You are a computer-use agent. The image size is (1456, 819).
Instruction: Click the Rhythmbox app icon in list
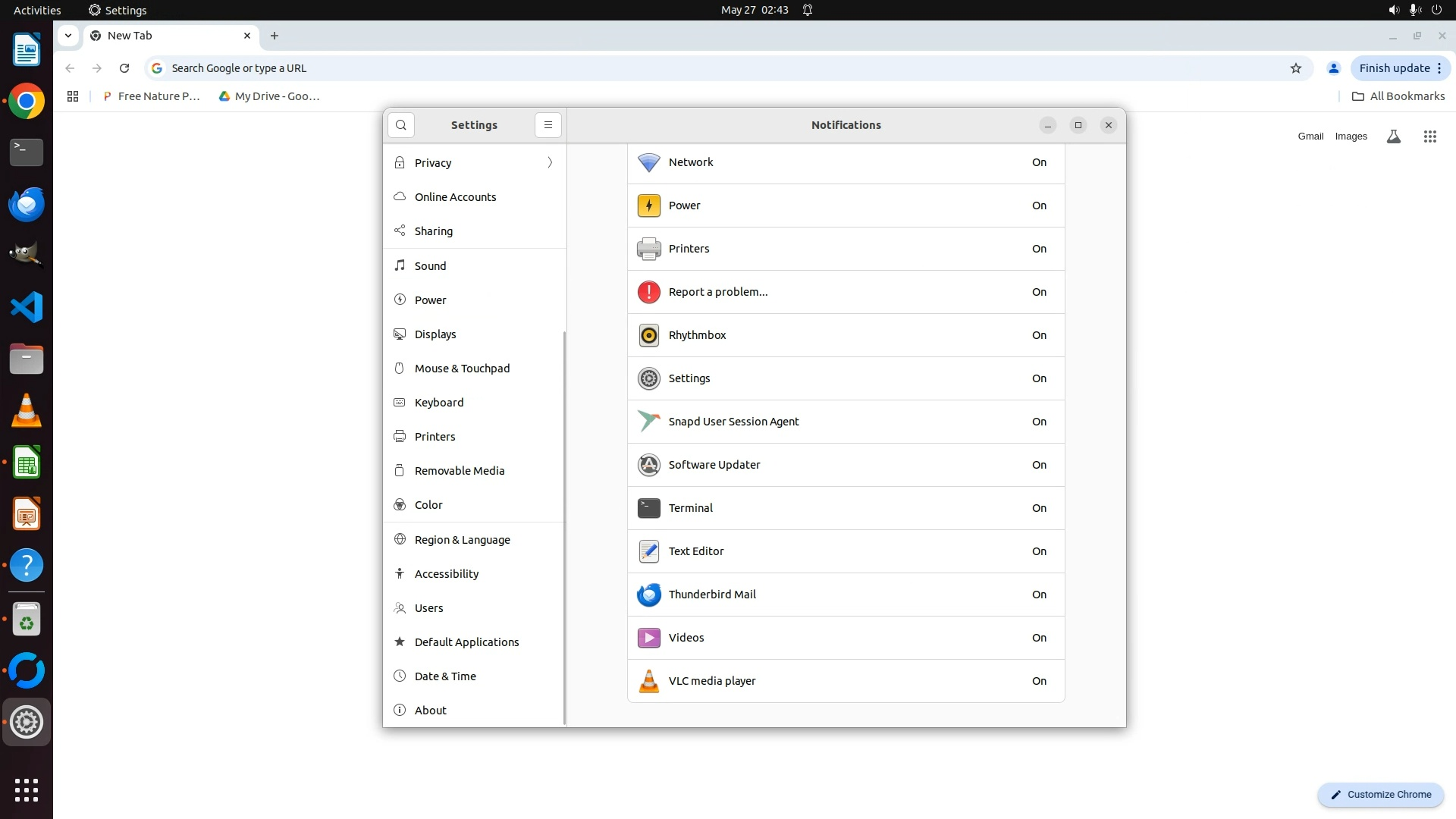coord(649,335)
